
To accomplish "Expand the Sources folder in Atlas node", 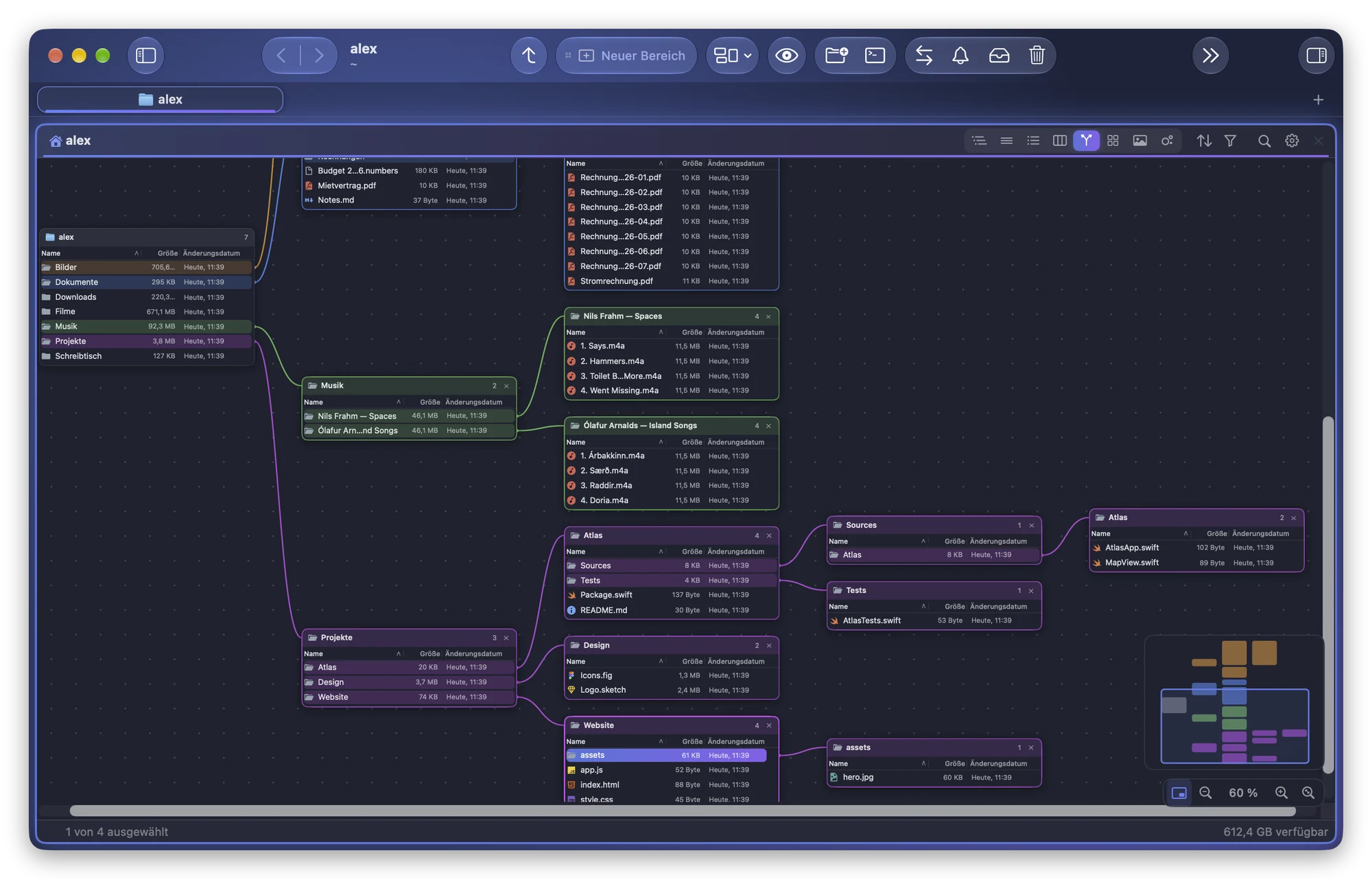I will click(x=671, y=565).
